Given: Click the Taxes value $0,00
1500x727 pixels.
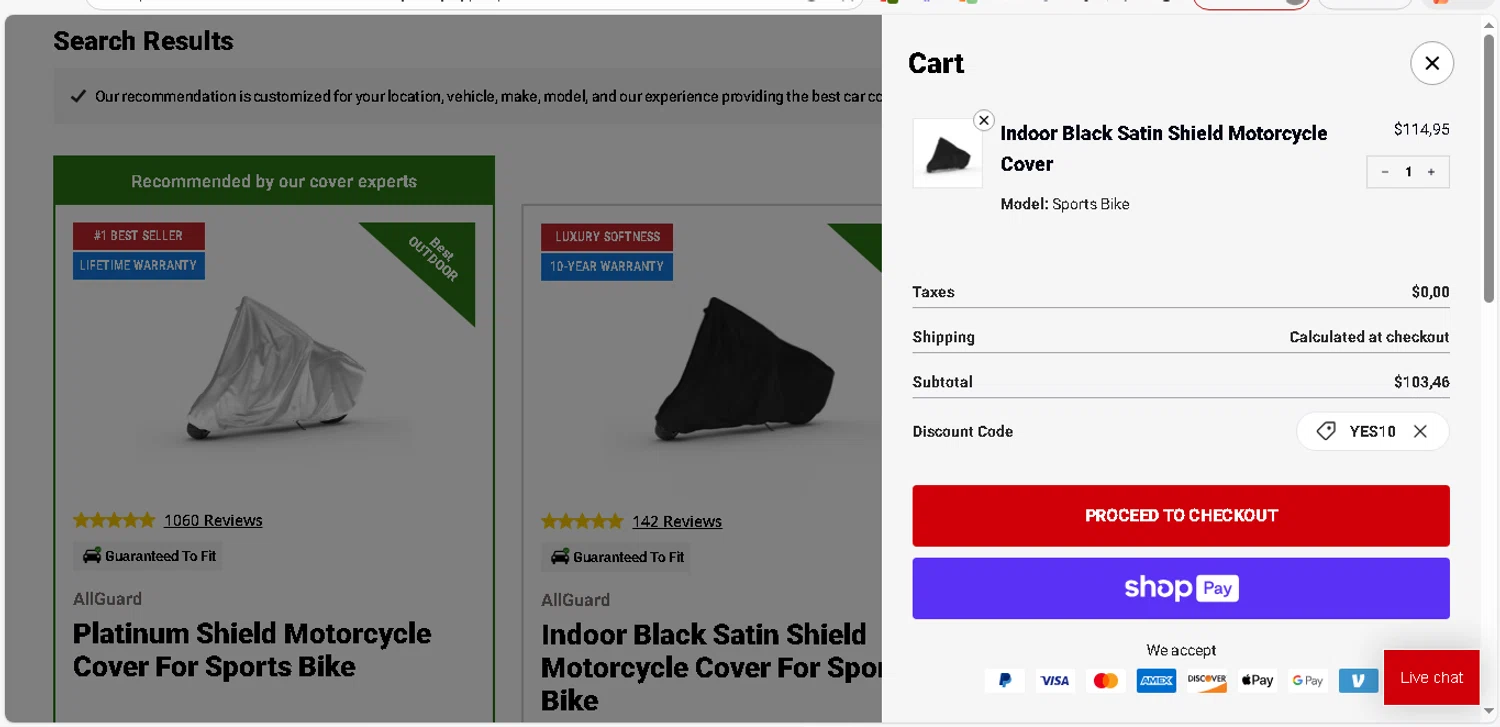Looking at the screenshot, I should (1430, 292).
